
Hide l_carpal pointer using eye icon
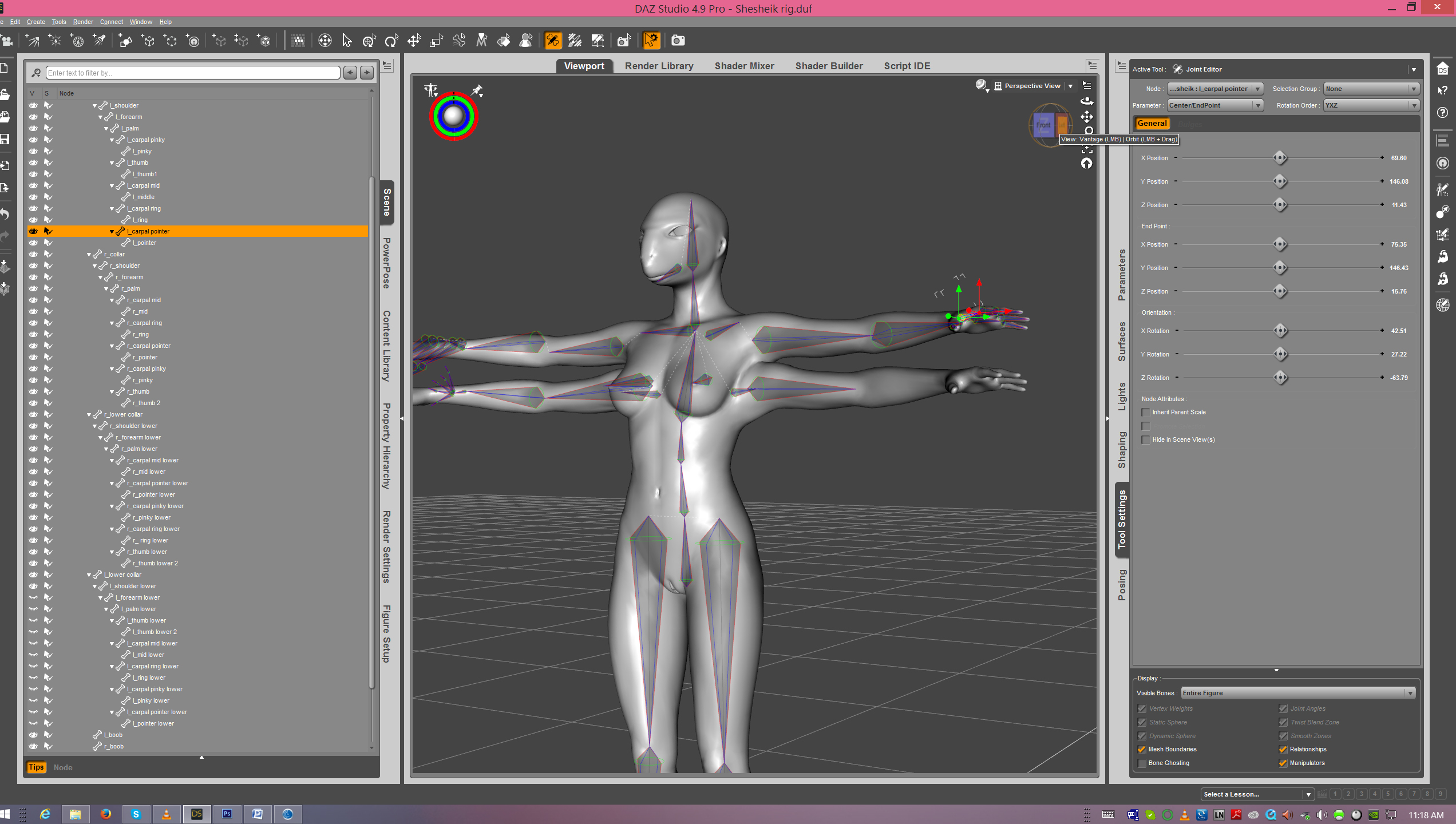coord(33,231)
